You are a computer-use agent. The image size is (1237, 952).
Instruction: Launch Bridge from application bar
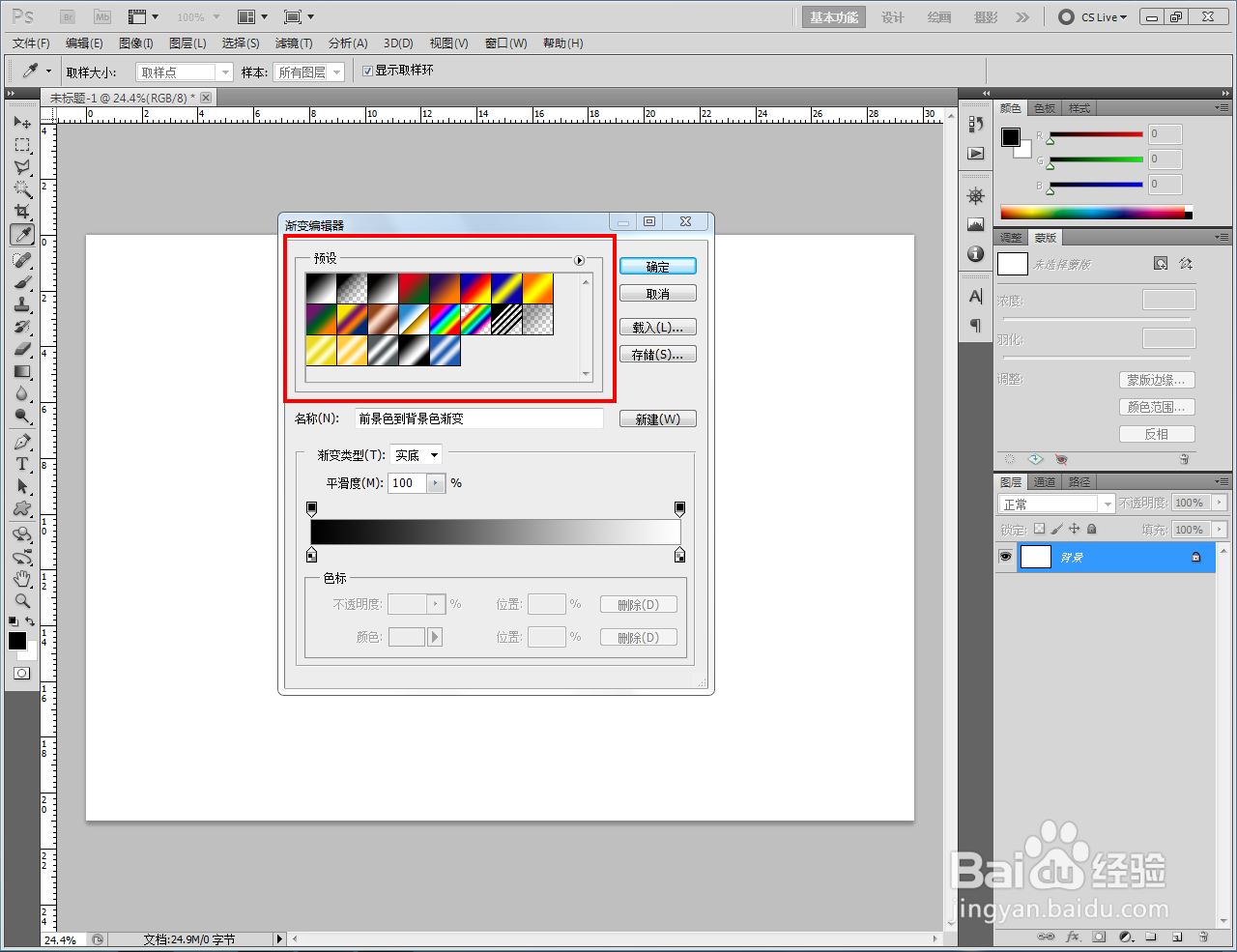[x=68, y=16]
